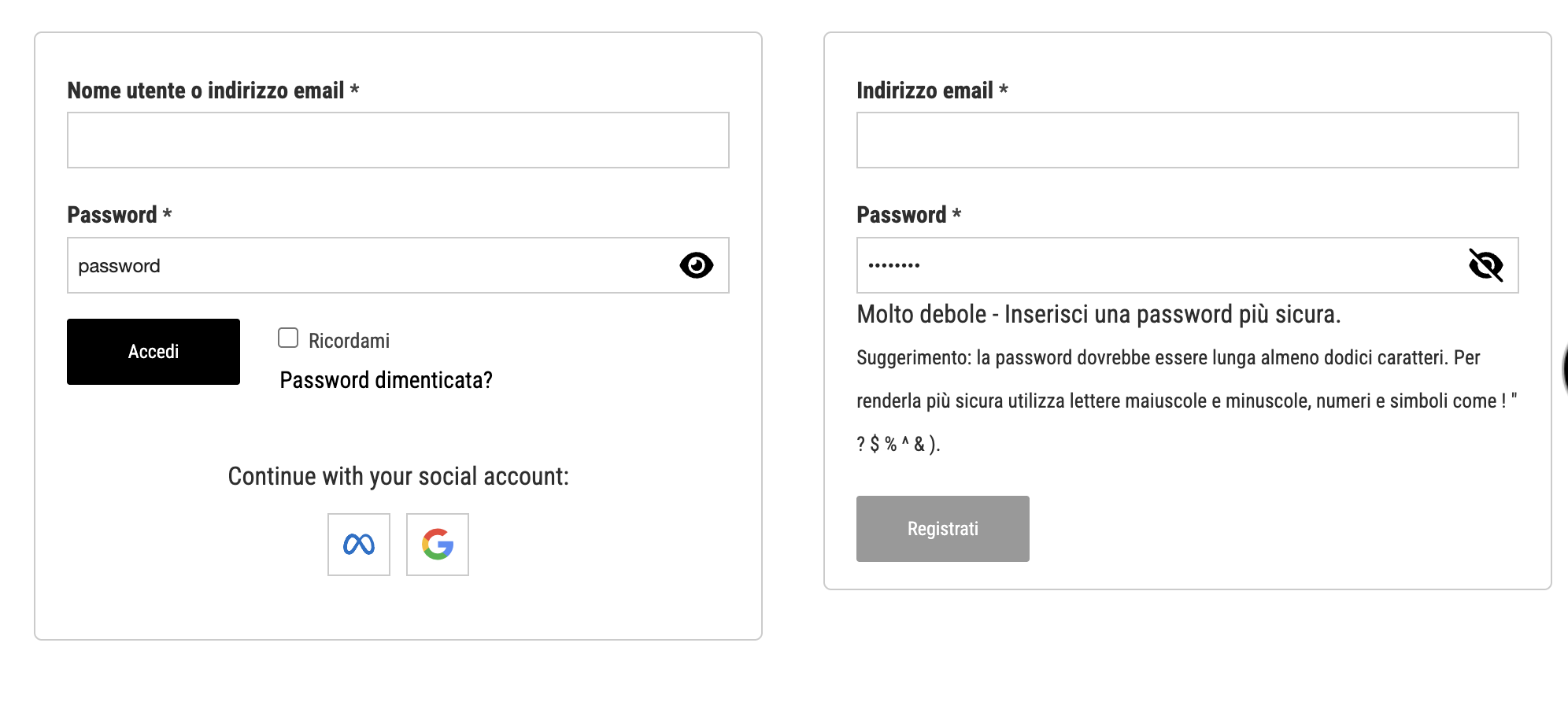Continue with Meta social login icon
The width and height of the screenshot is (1568, 713).
pyautogui.click(x=359, y=545)
